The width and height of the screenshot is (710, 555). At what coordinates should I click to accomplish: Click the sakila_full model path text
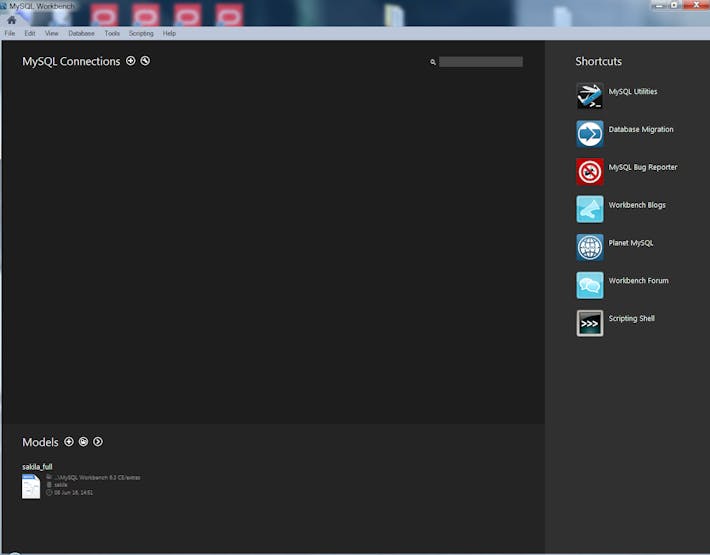97,478
